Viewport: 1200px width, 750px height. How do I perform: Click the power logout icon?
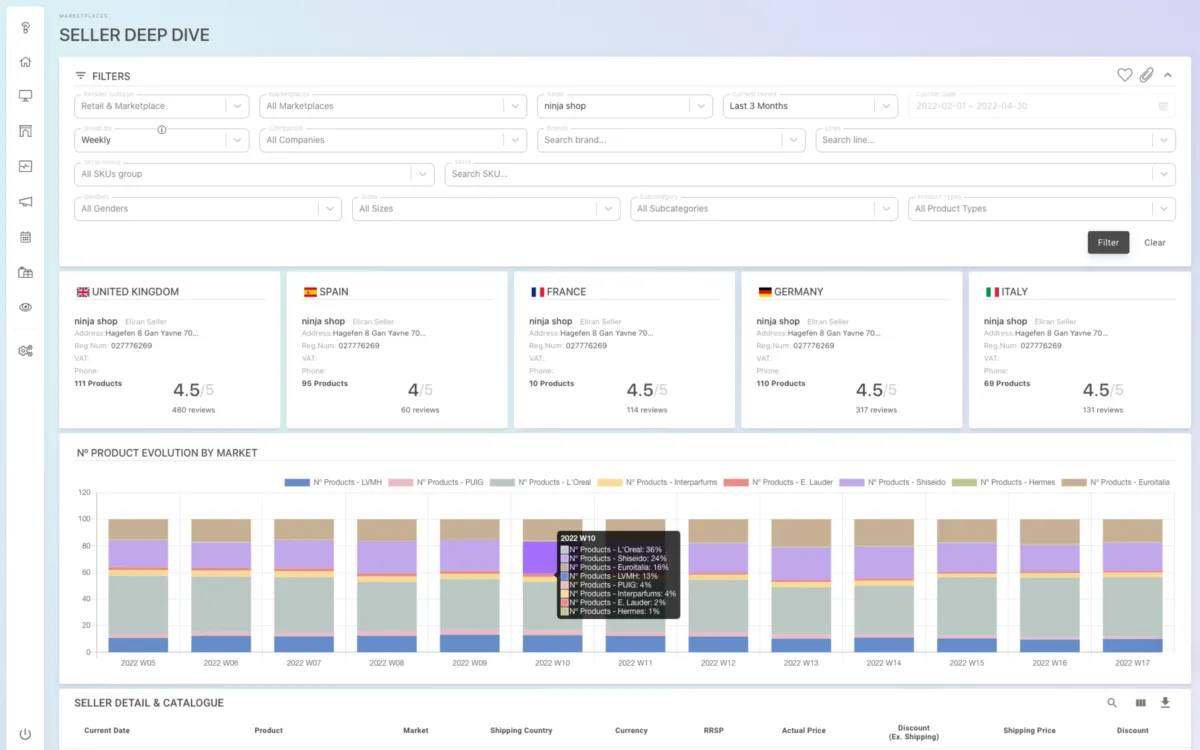click(25, 734)
